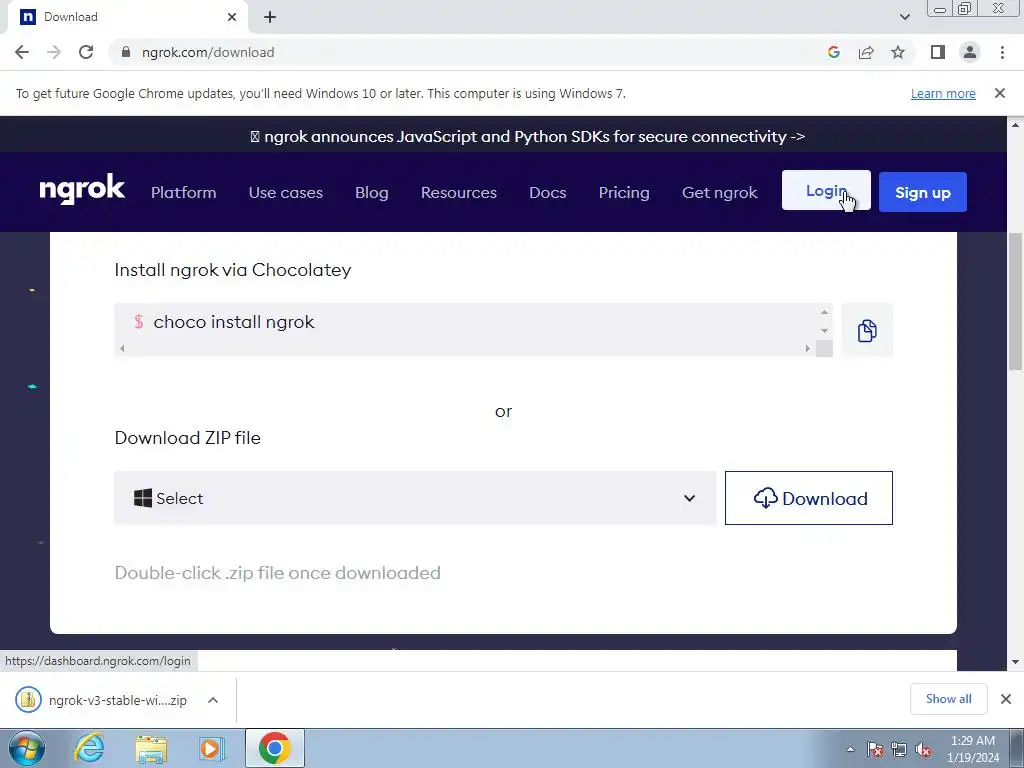Viewport: 1024px width, 768px height.
Task: Open the Platform menu
Action: point(184,193)
